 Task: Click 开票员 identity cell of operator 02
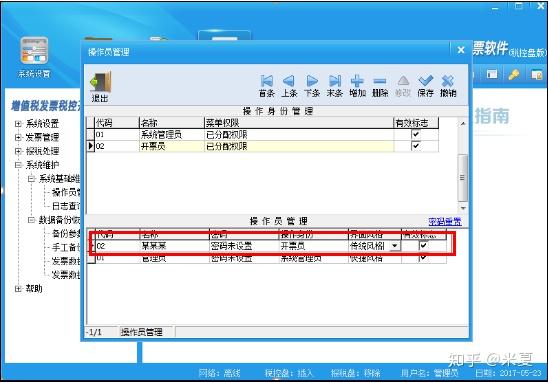tap(313, 246)
